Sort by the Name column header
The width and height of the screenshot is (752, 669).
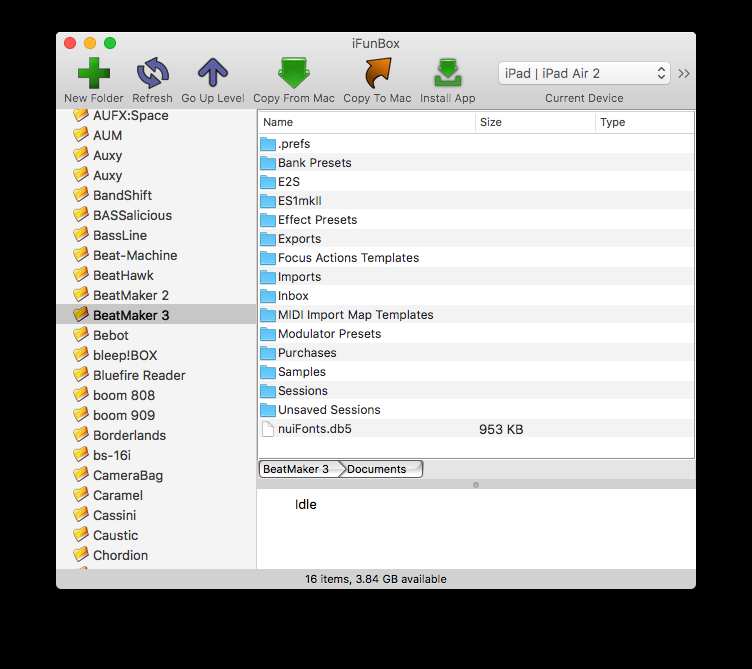click(x=366, y=122)
